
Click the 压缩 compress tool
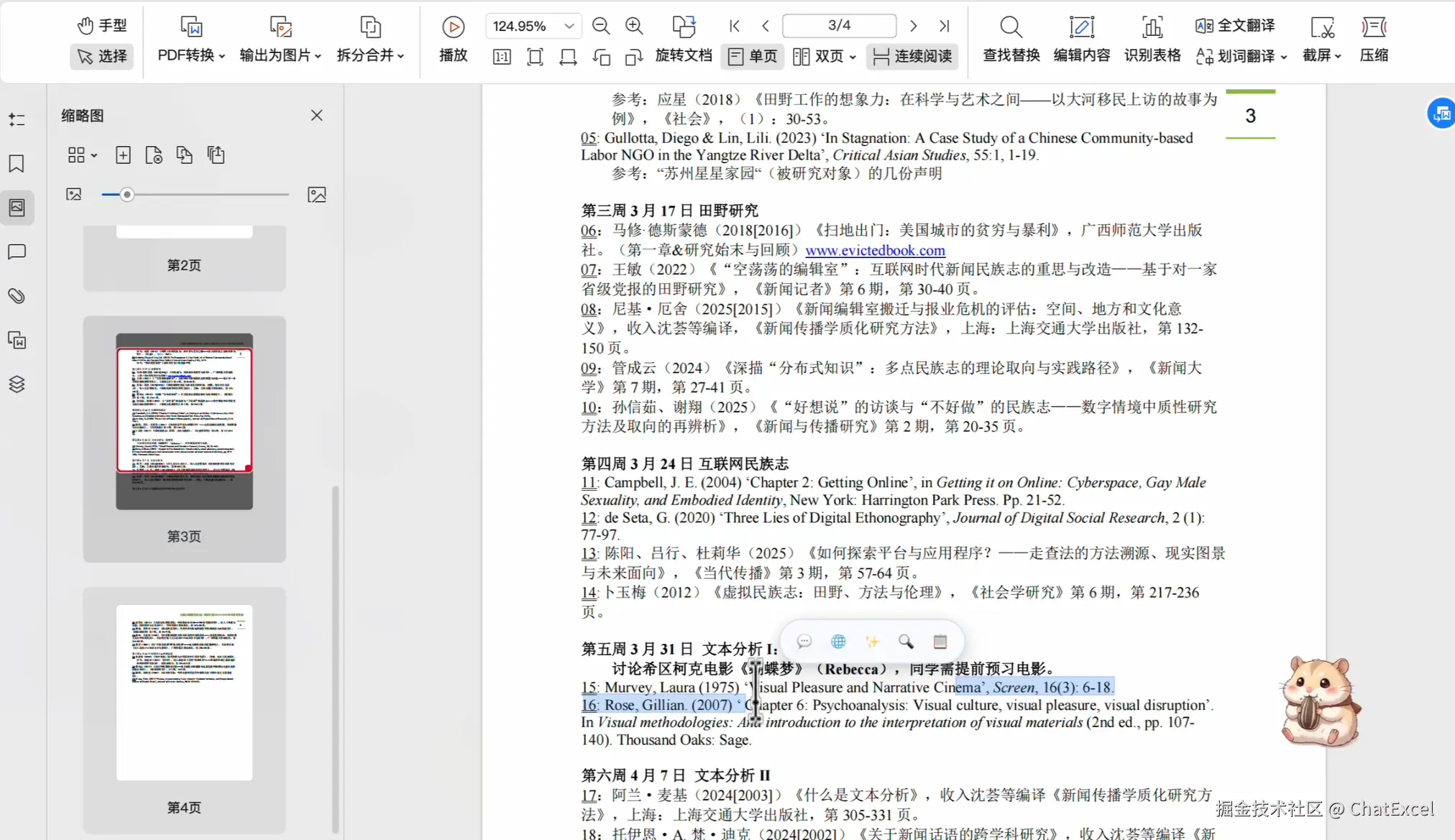(x=1374, y=39)
